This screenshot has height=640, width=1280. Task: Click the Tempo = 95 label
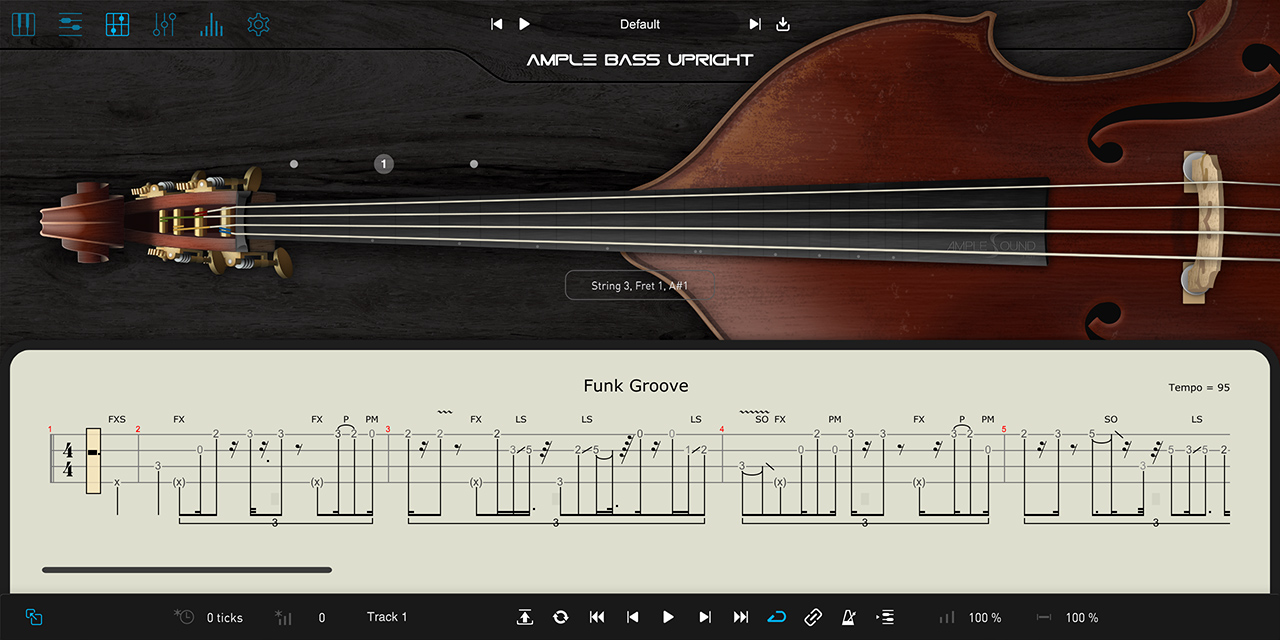pyautogui.click(x=1199, y=388)
